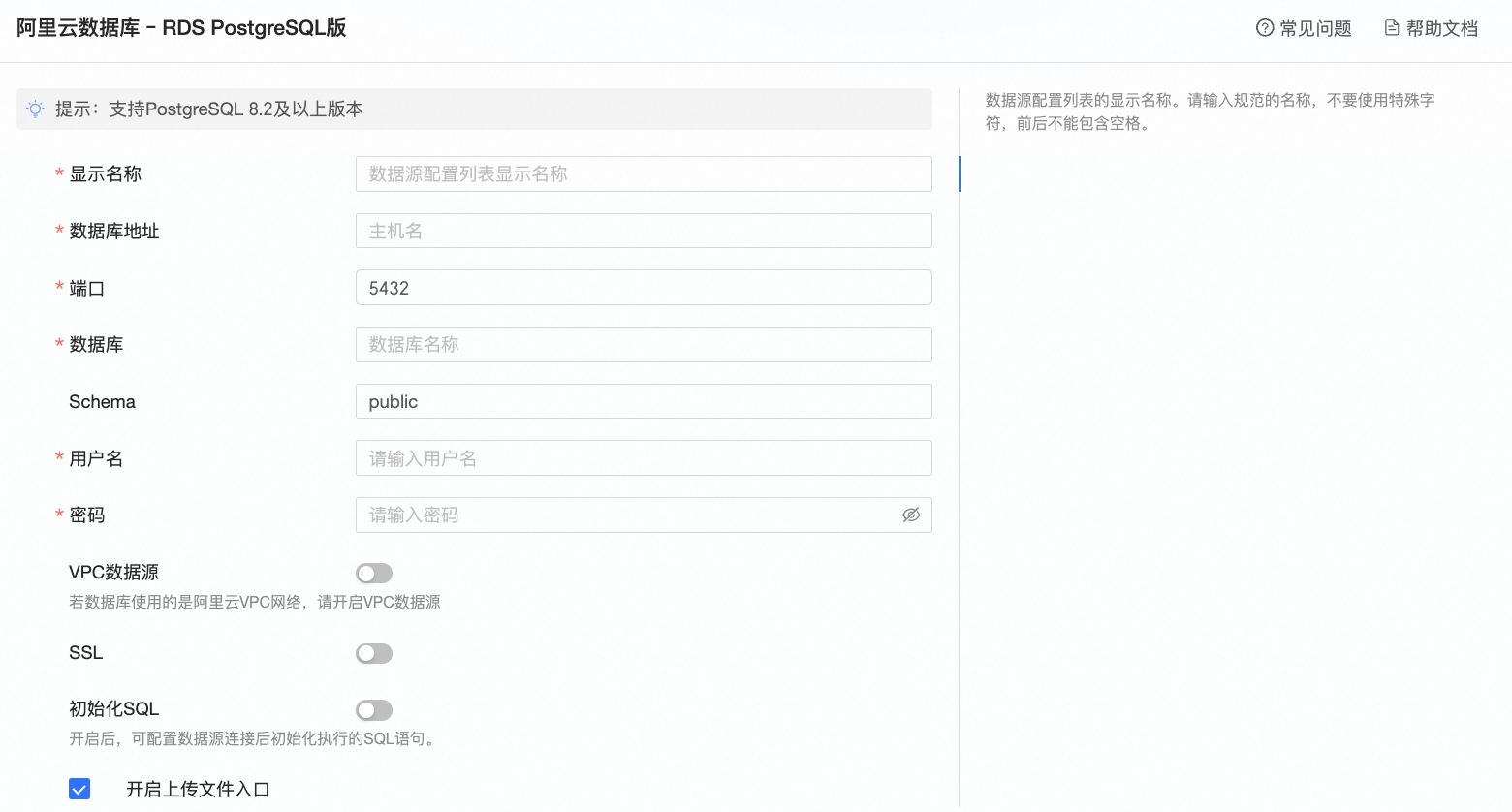Click the 初始化SQL label
The height and width of the screenshot is (812, 1512).
[x=113, y=709]
